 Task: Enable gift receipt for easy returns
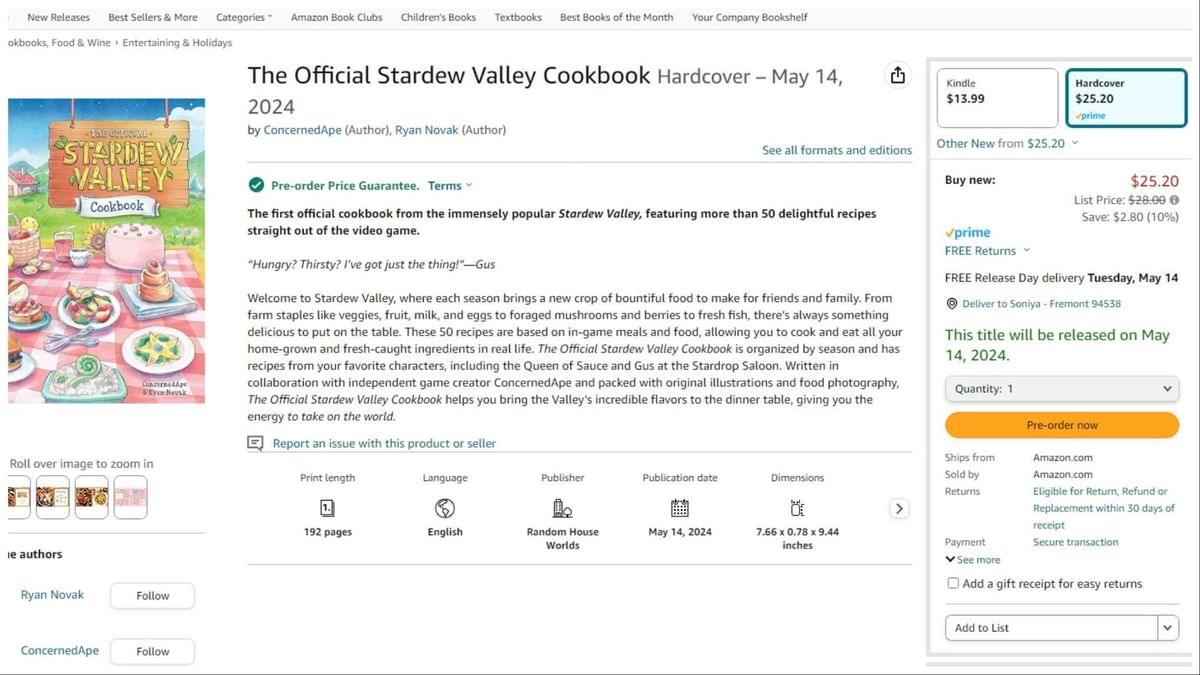[x=952, y=582]
